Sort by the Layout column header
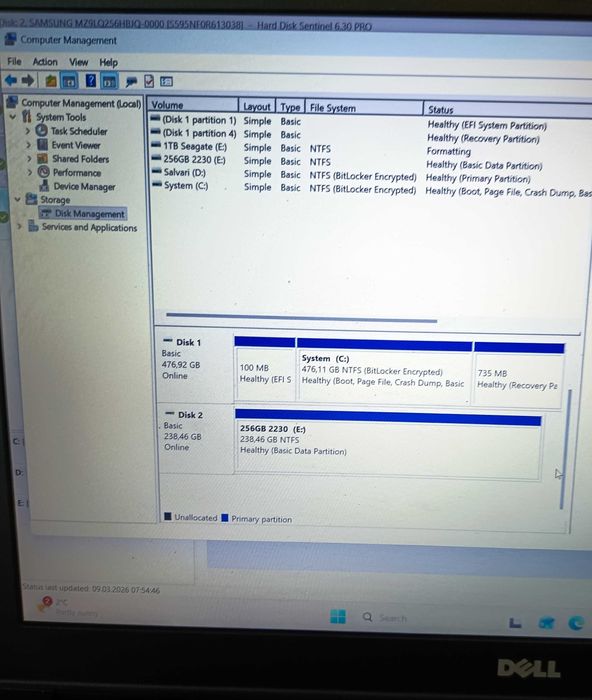Viewport: 592px width, 700px height. [257, 107]
